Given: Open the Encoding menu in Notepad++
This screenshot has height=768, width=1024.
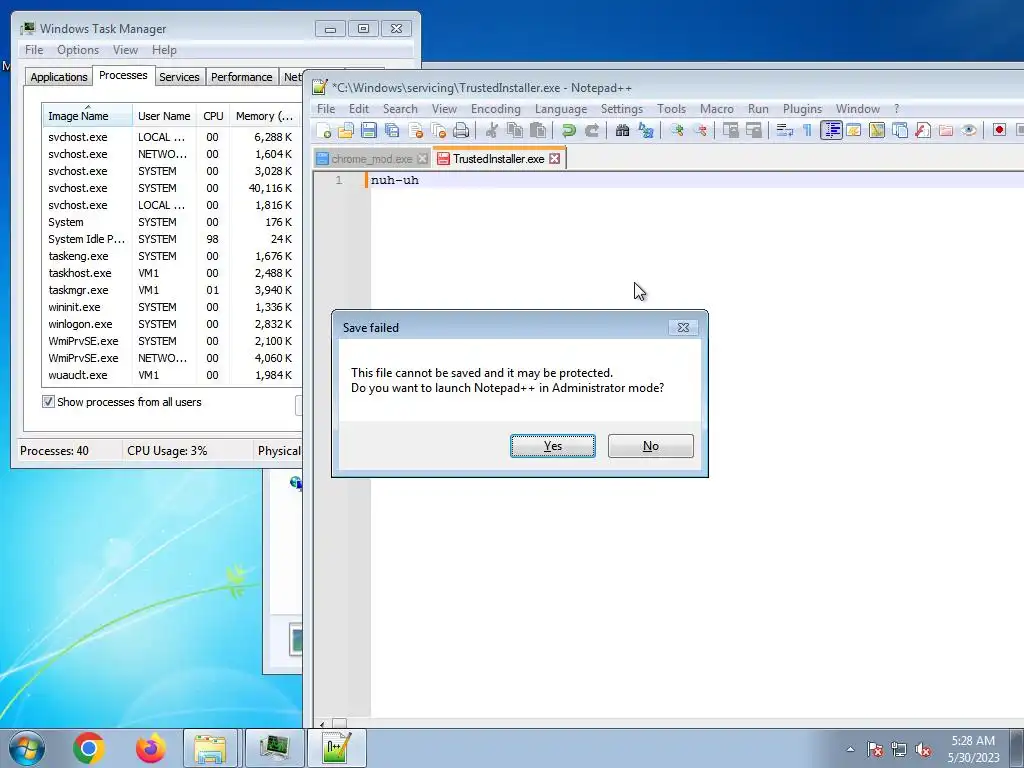Looking at the screenshot, I should tap(496, 109).
